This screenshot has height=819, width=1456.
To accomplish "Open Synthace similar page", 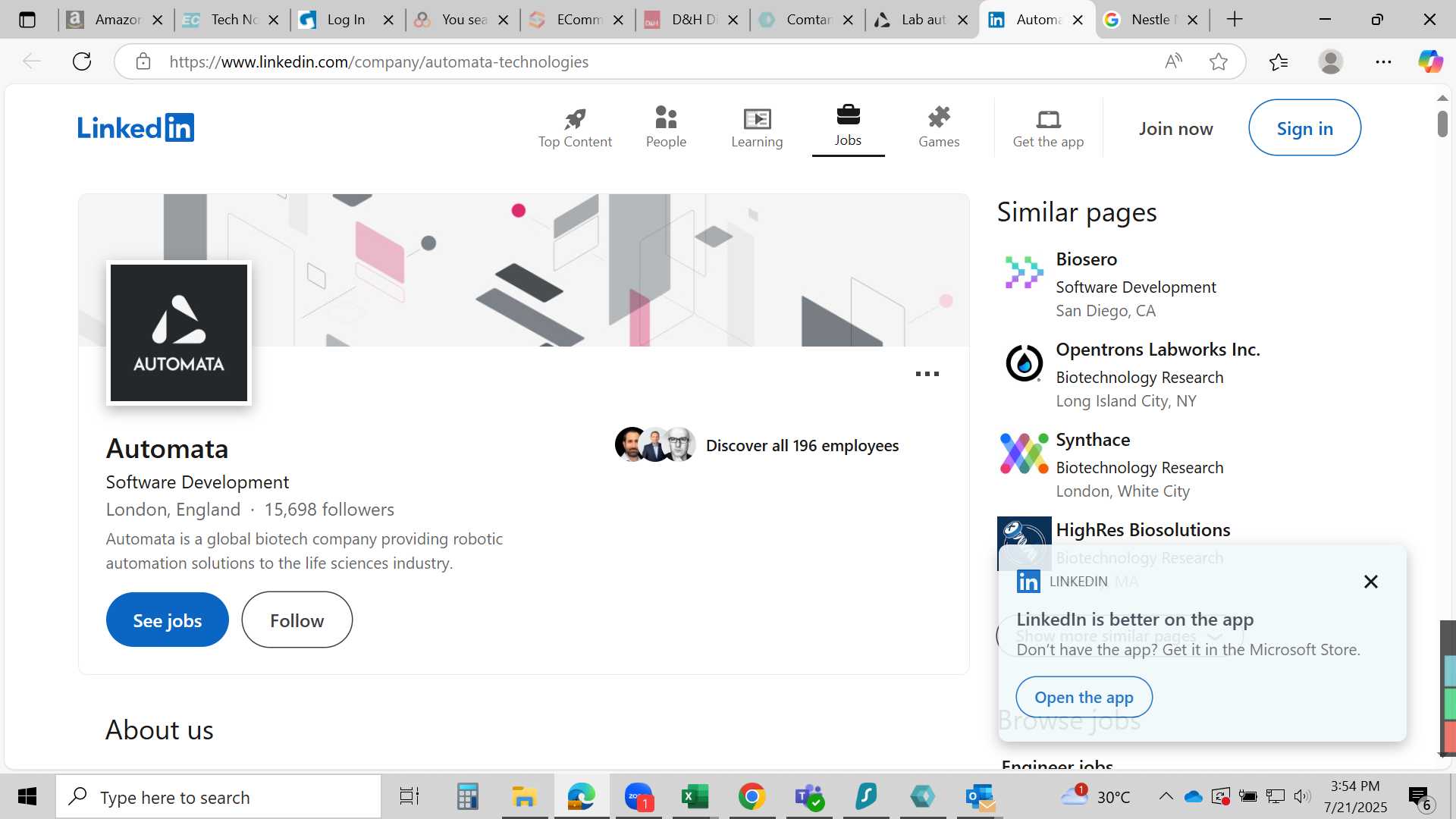I will pyautogui.click(x=1093, y=439).
